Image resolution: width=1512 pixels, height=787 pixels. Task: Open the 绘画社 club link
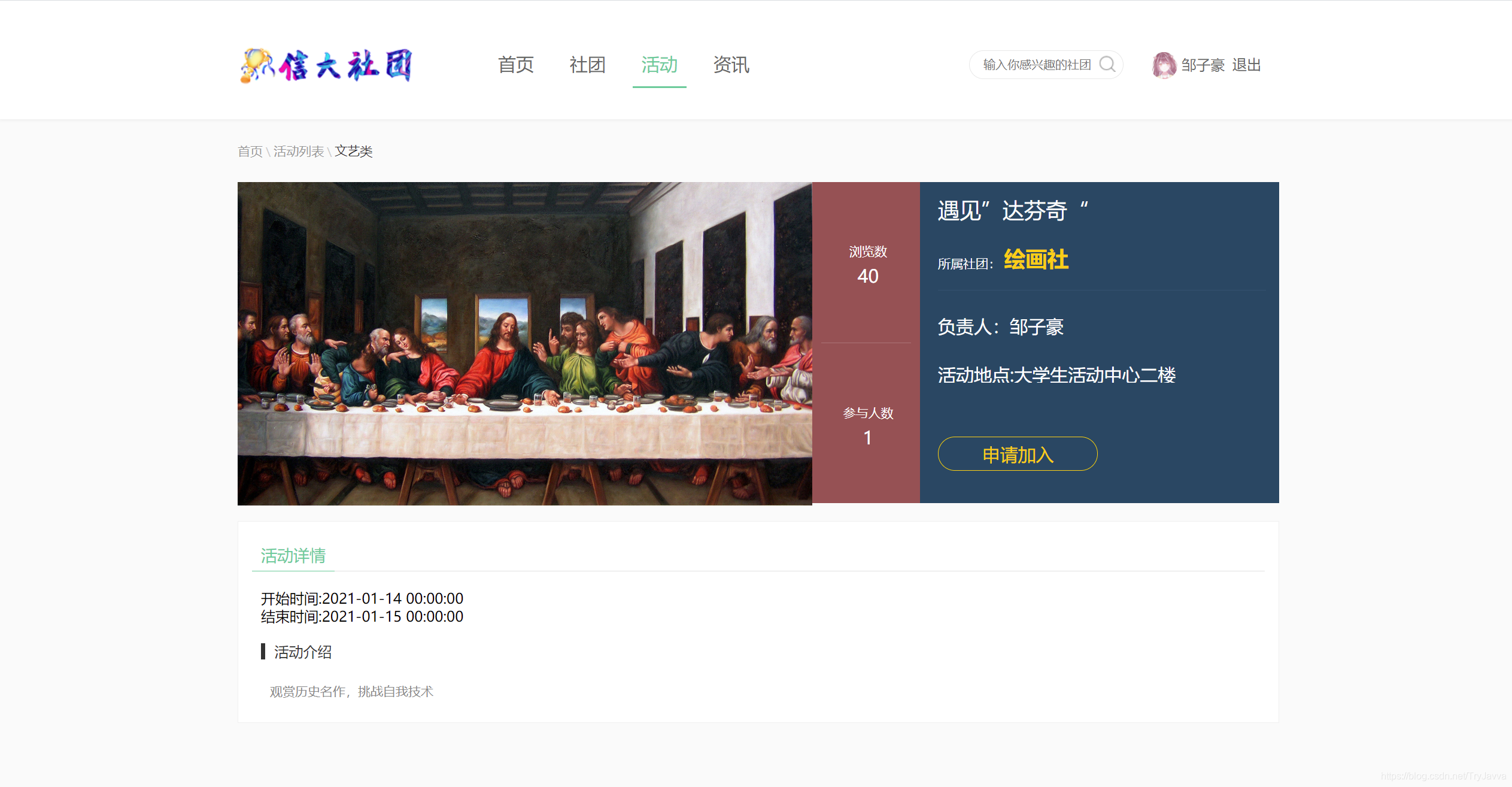tap(1036, 260)
